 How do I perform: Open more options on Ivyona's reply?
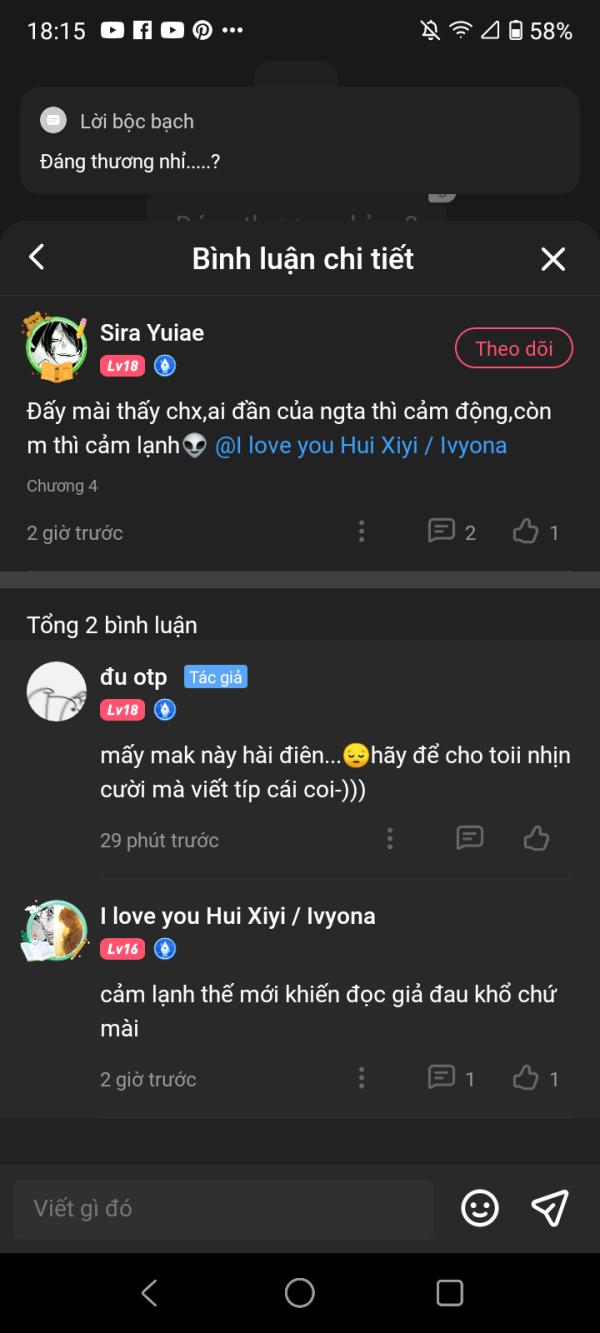coord(361,1078)
